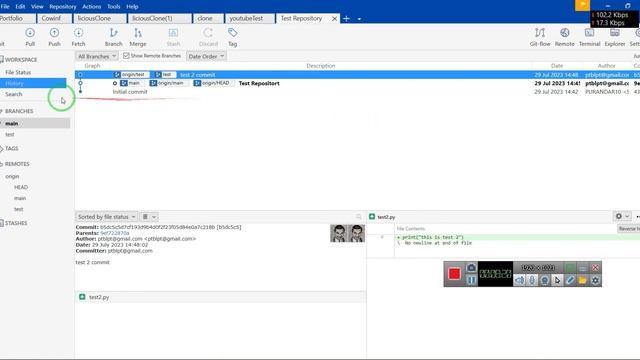The image size is (640, 360).
Task: Open the Edit menu
Action: pyautogui.click(x=20, y=7)
